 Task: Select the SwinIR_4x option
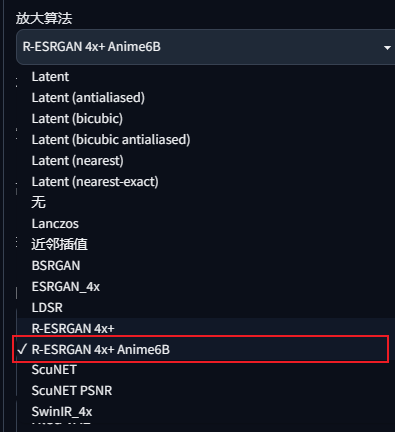coord(206,412)
